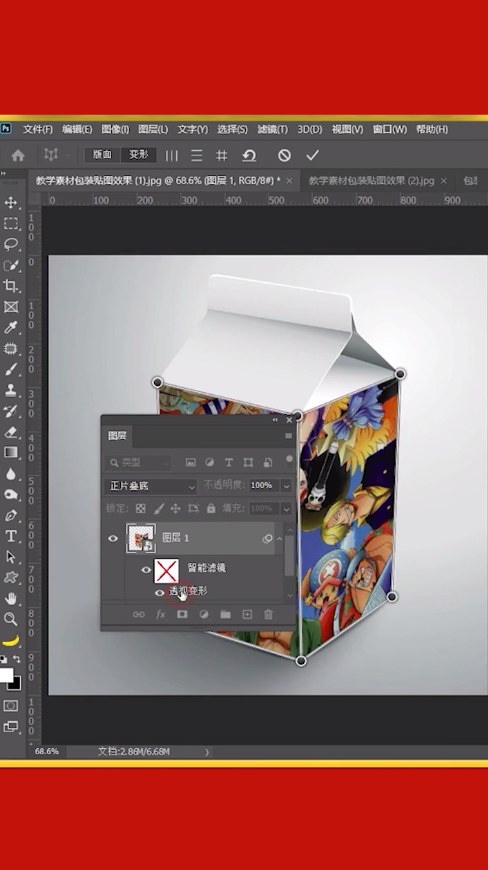Delete layer using the trash icon
This screenshot has height=870, width=488.
tap(268, 614)
